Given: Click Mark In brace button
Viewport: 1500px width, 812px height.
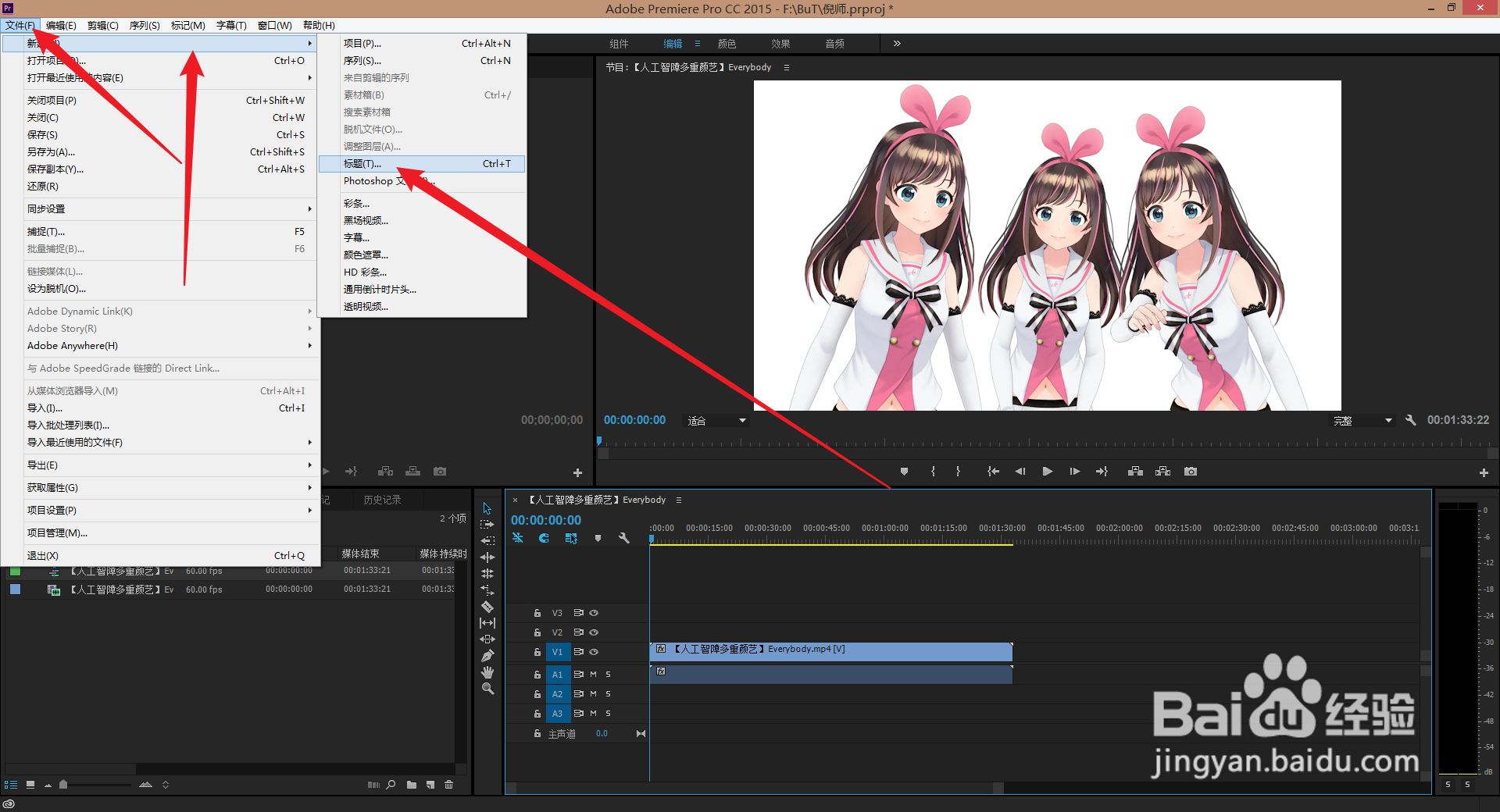Looking at the screenshot, I should [933, 472].
